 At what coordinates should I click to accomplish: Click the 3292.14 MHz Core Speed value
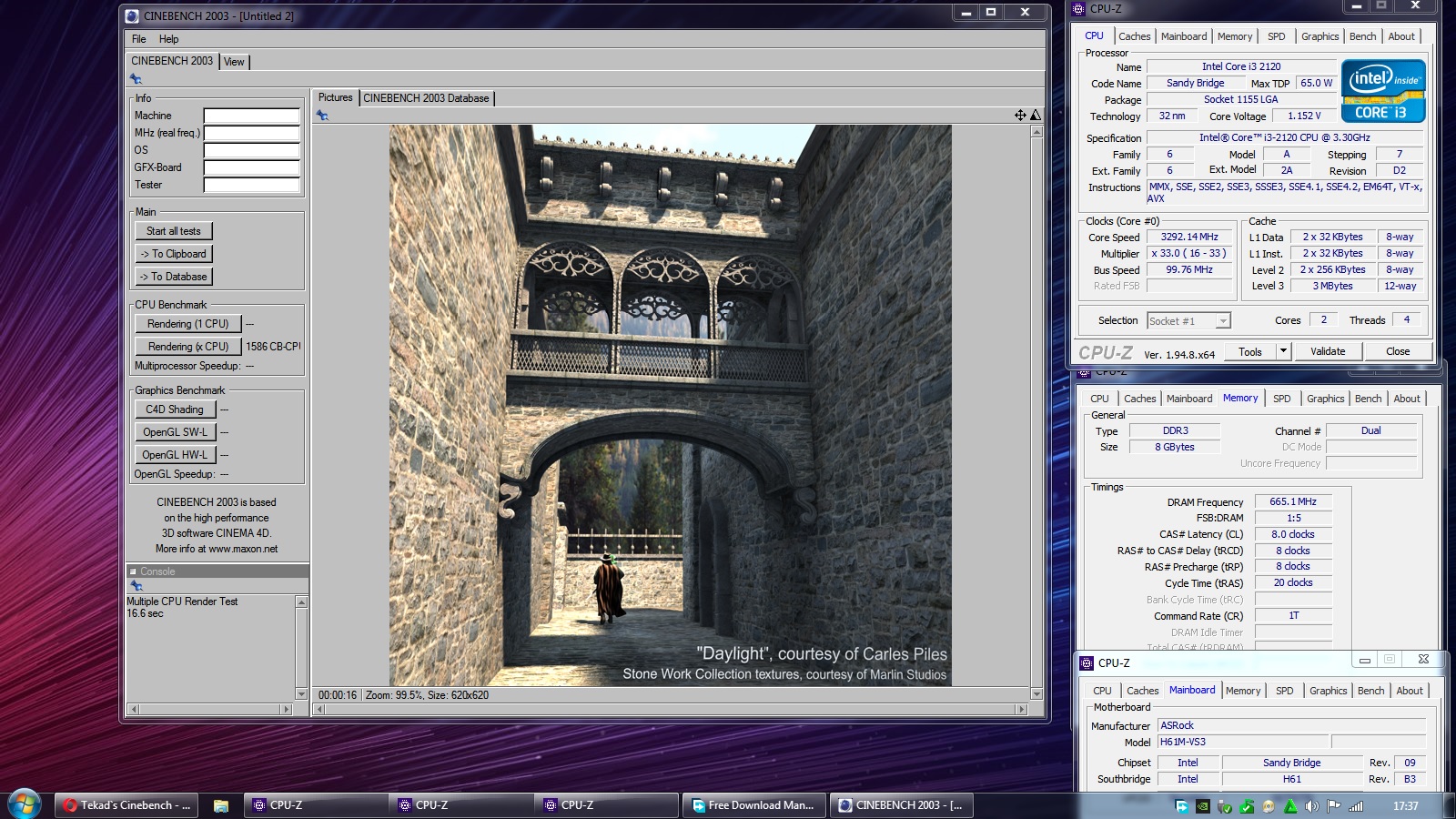tap(1189, 237)
